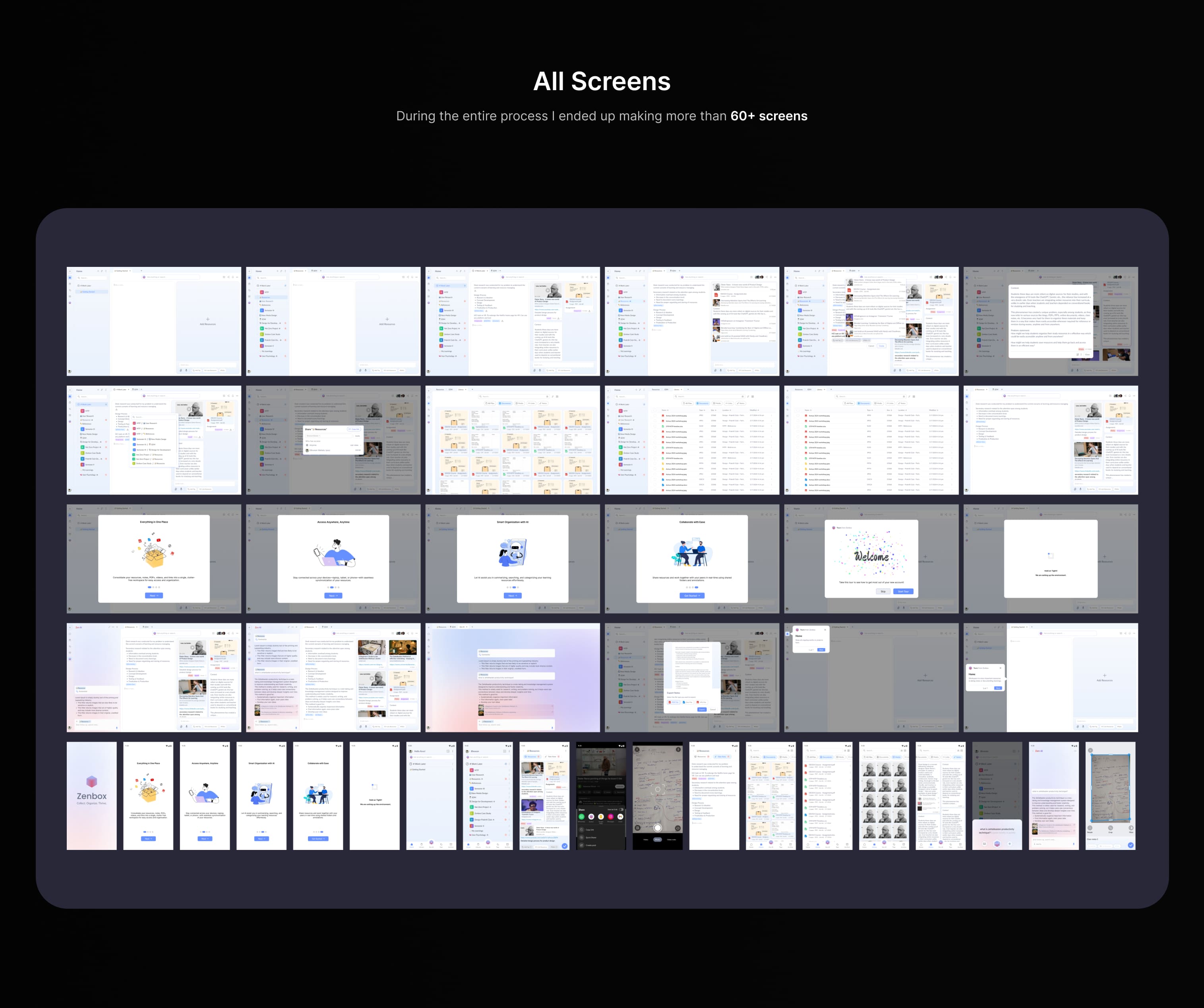Click Start Tour button on Welcome modal

click(903, 591)
